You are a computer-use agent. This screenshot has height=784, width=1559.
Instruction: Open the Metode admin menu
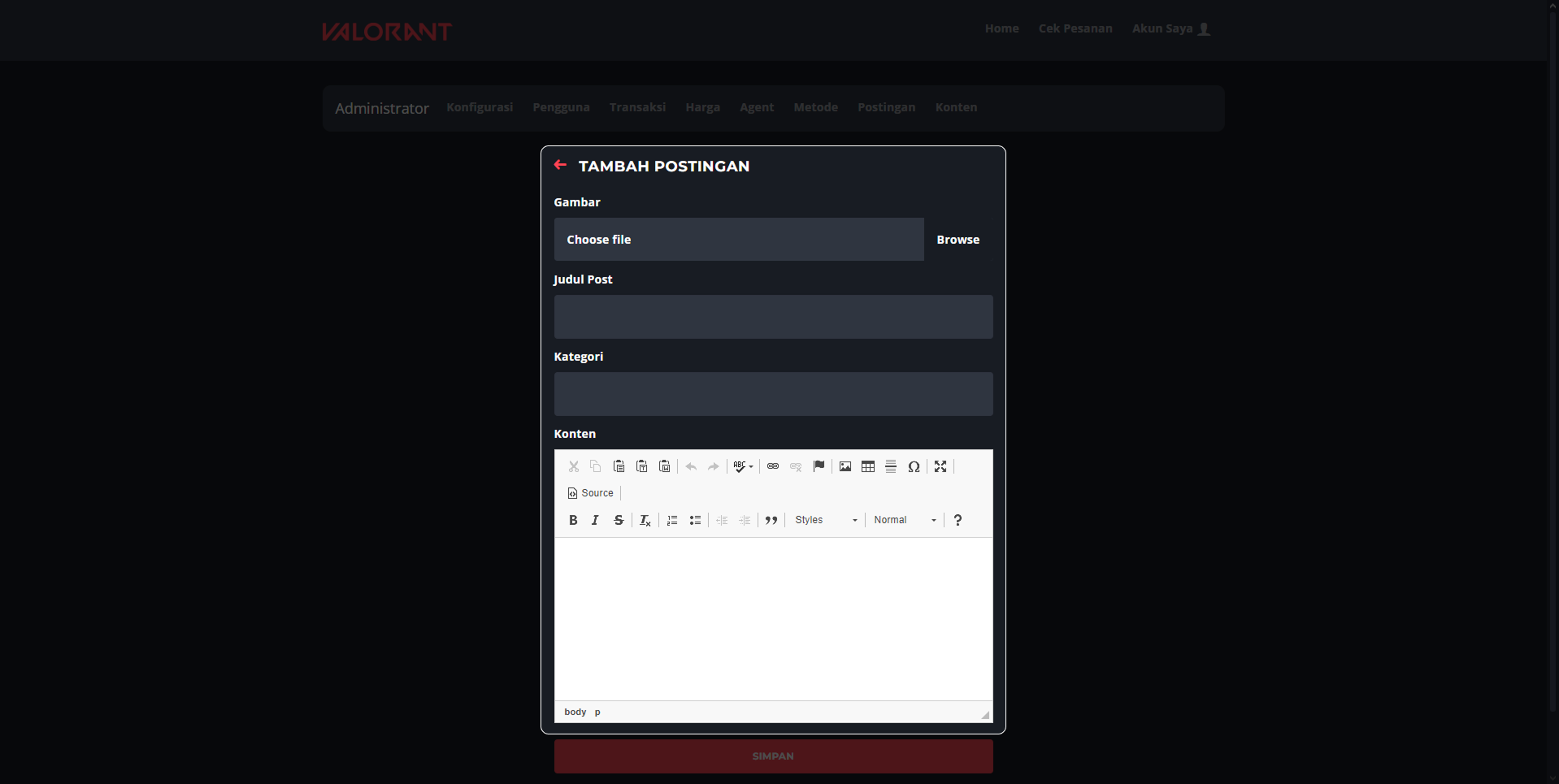(815, 107)
